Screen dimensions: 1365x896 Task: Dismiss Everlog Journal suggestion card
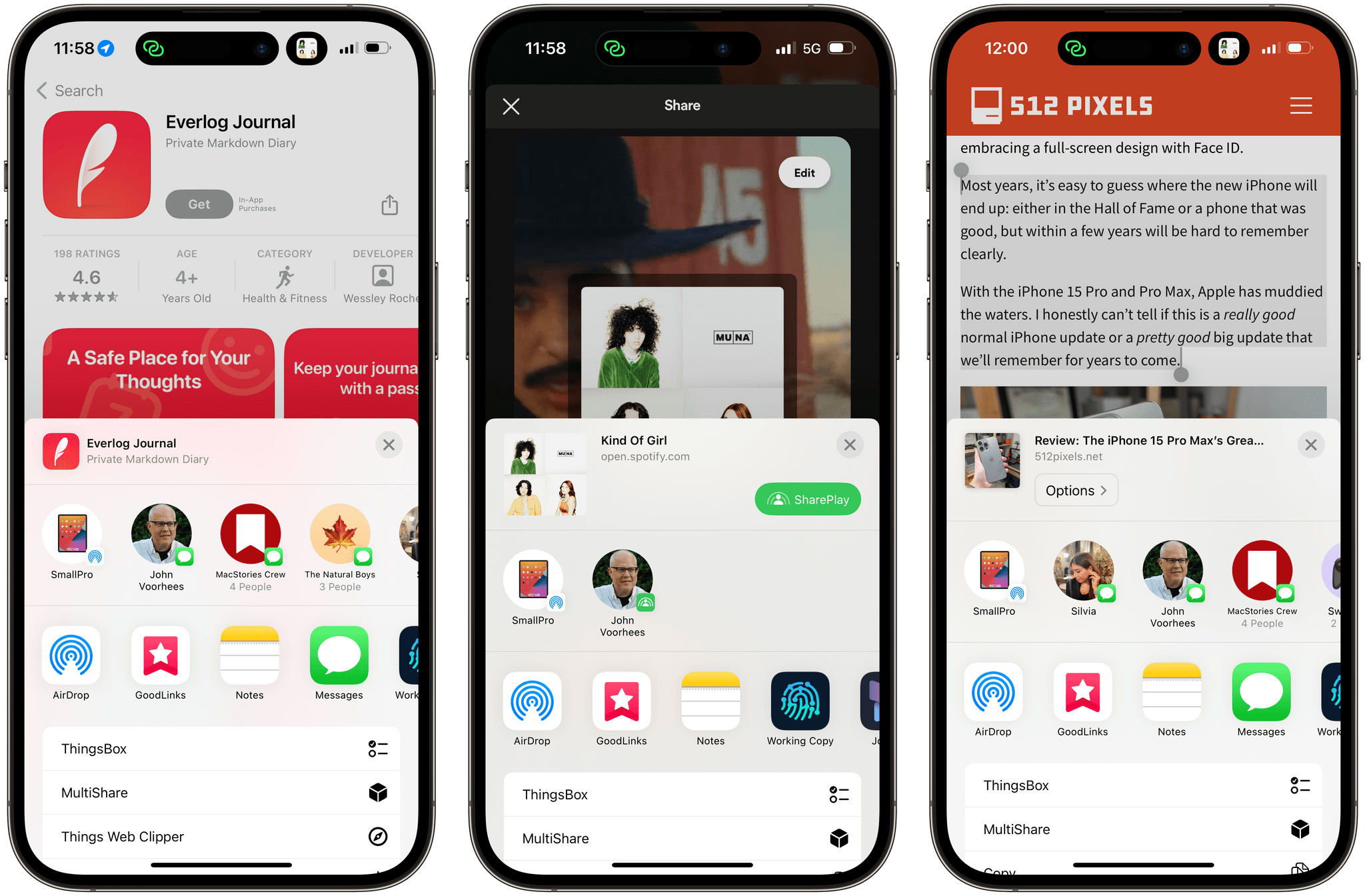388,445
